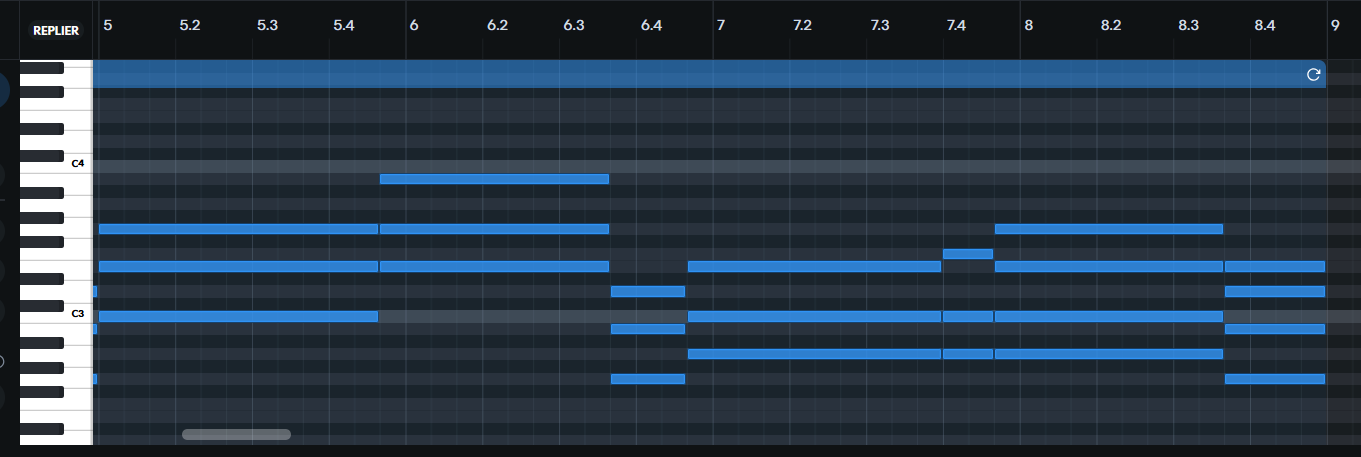
Task: Select the A2 note starting at bar 7
Action: (x=814, y=353)
